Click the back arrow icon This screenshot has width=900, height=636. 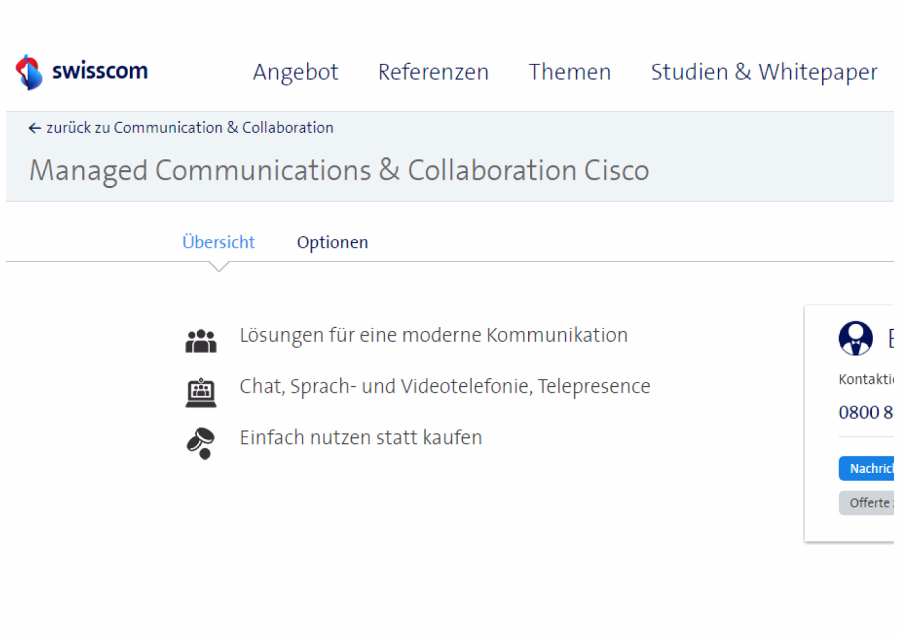pos(35,128)
